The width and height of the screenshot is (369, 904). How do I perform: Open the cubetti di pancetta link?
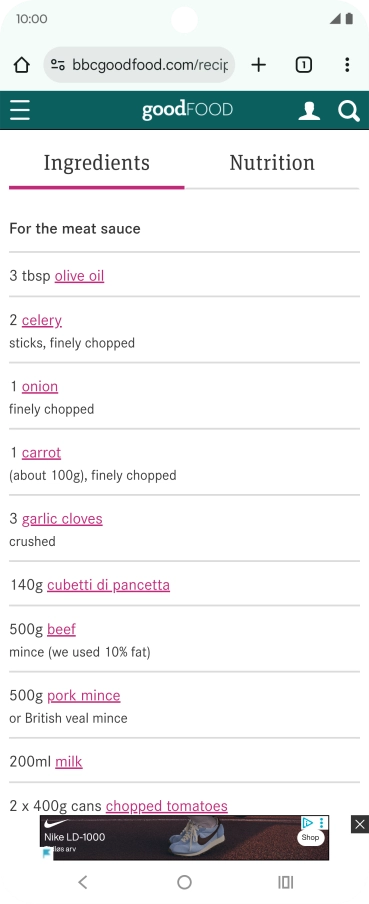(x=108, y=585)
